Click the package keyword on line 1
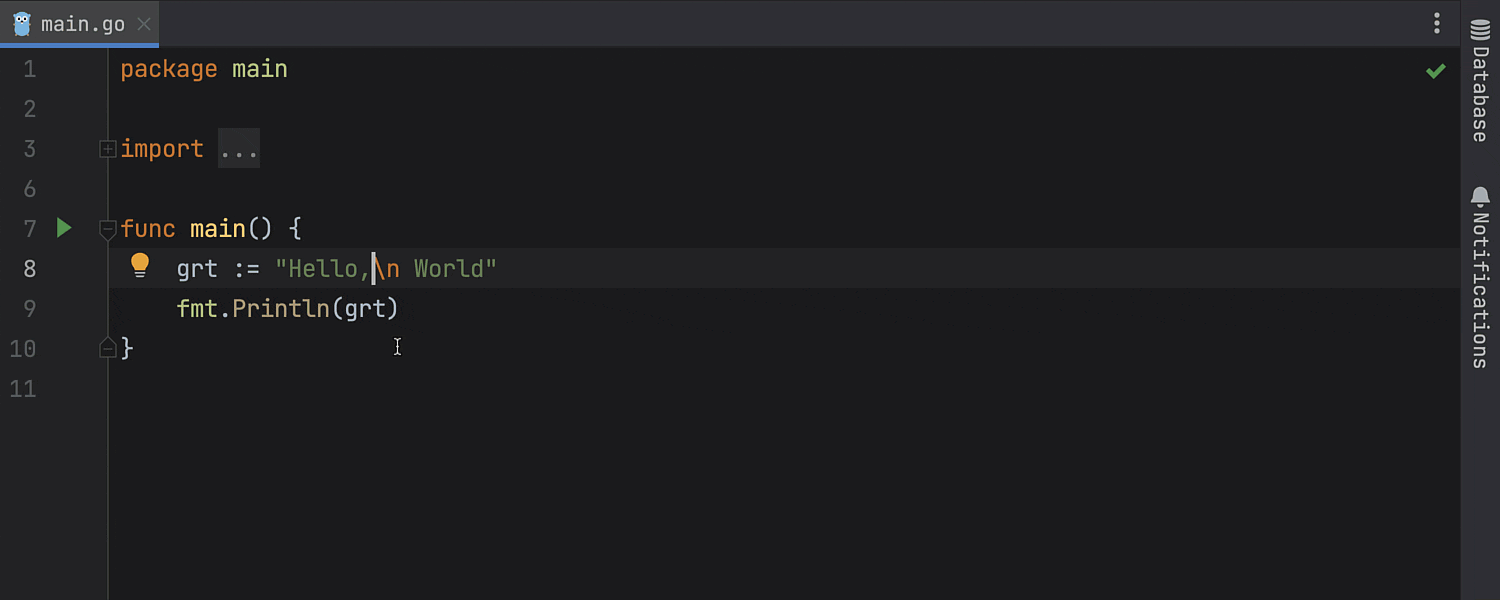Screen dimensions: 1500x600 coord(168,69)
